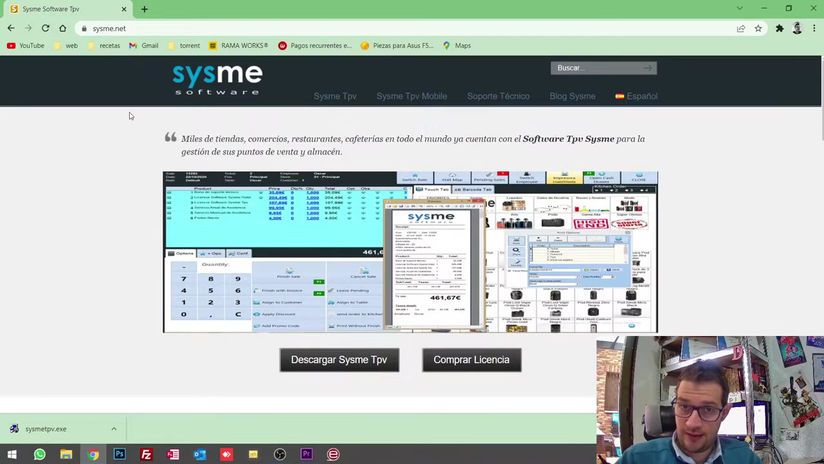Open Premiere Pro from the taskbar
Image resolution: width=824 pixels, height=464 pixels.
306,454
